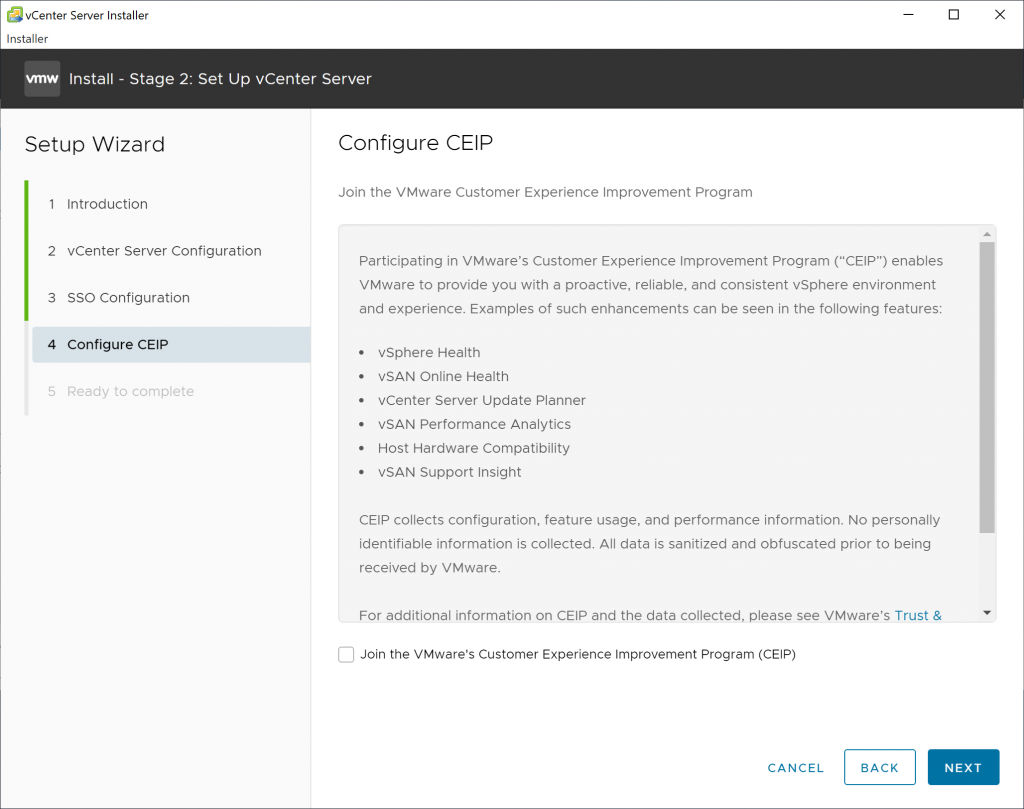Open the Installer menu

[x=27, y=39]
